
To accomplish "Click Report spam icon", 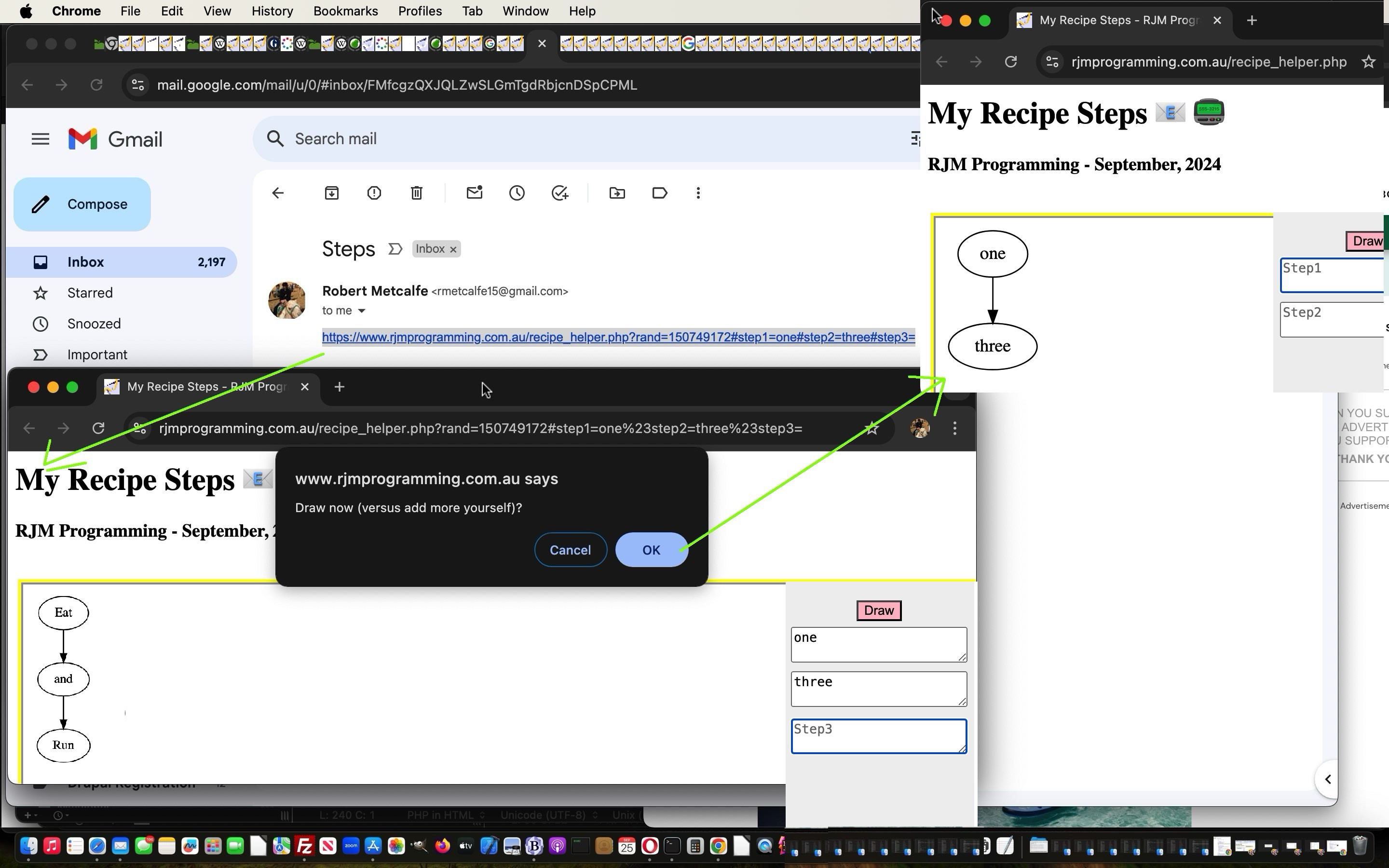I will [374, 193].
